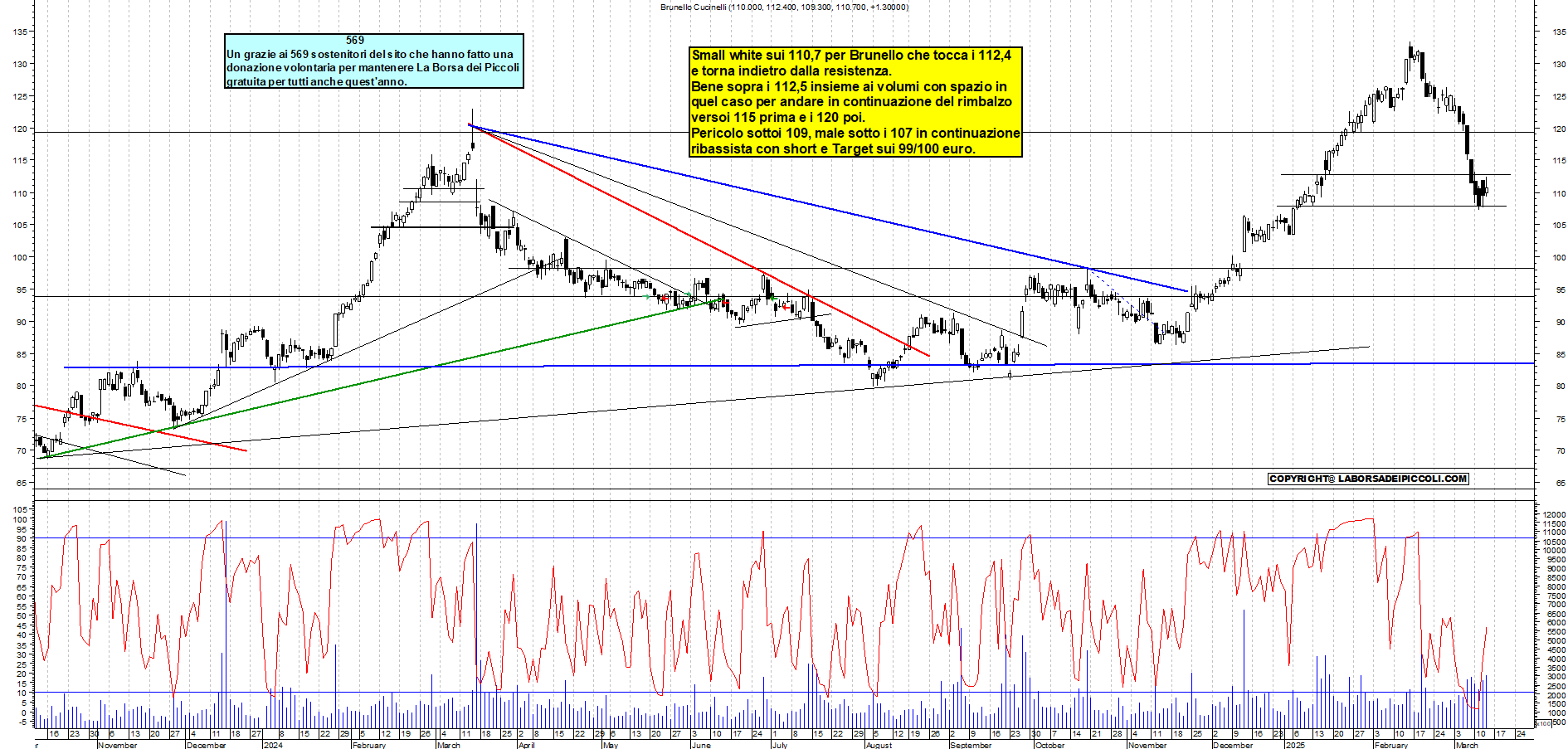Click the '45' value on oscillator scale
This screenshot has height=749, width=1568.
(x=21, y=625)
